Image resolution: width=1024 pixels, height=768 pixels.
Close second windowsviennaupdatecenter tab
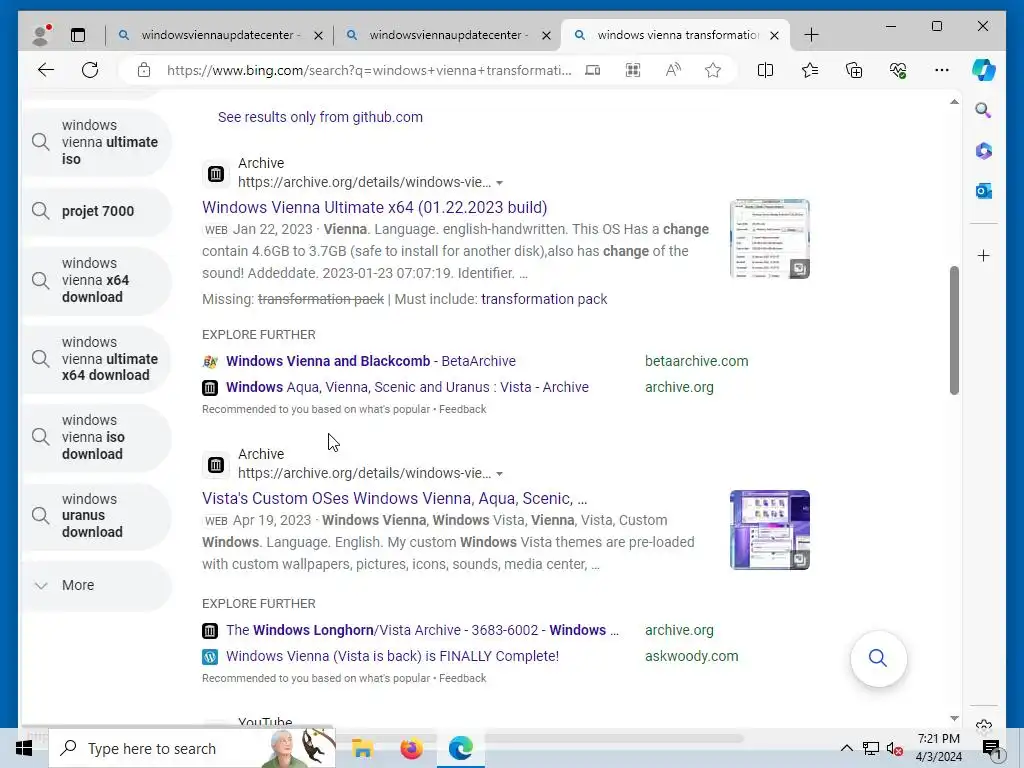pos(546,35)
